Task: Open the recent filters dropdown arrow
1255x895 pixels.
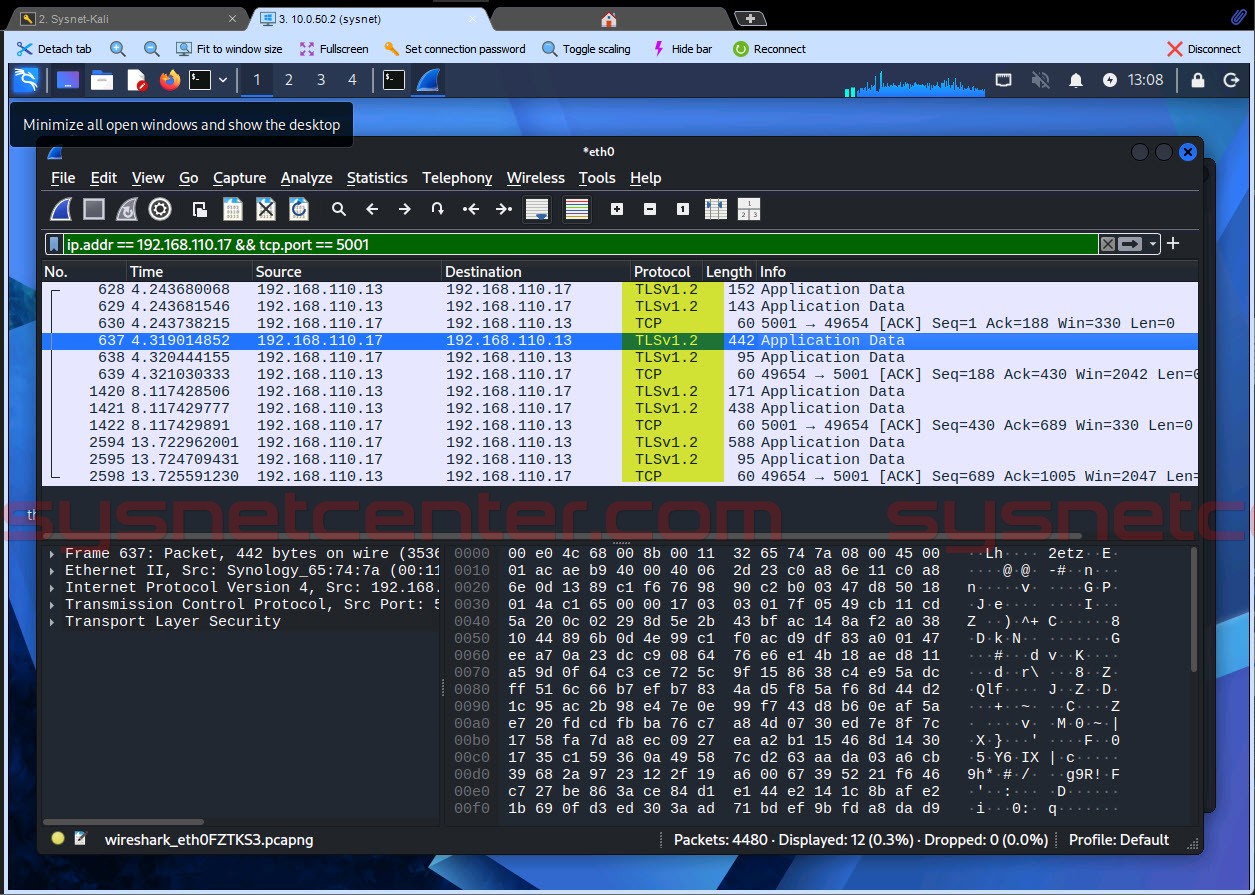Action: point(1153,244)
